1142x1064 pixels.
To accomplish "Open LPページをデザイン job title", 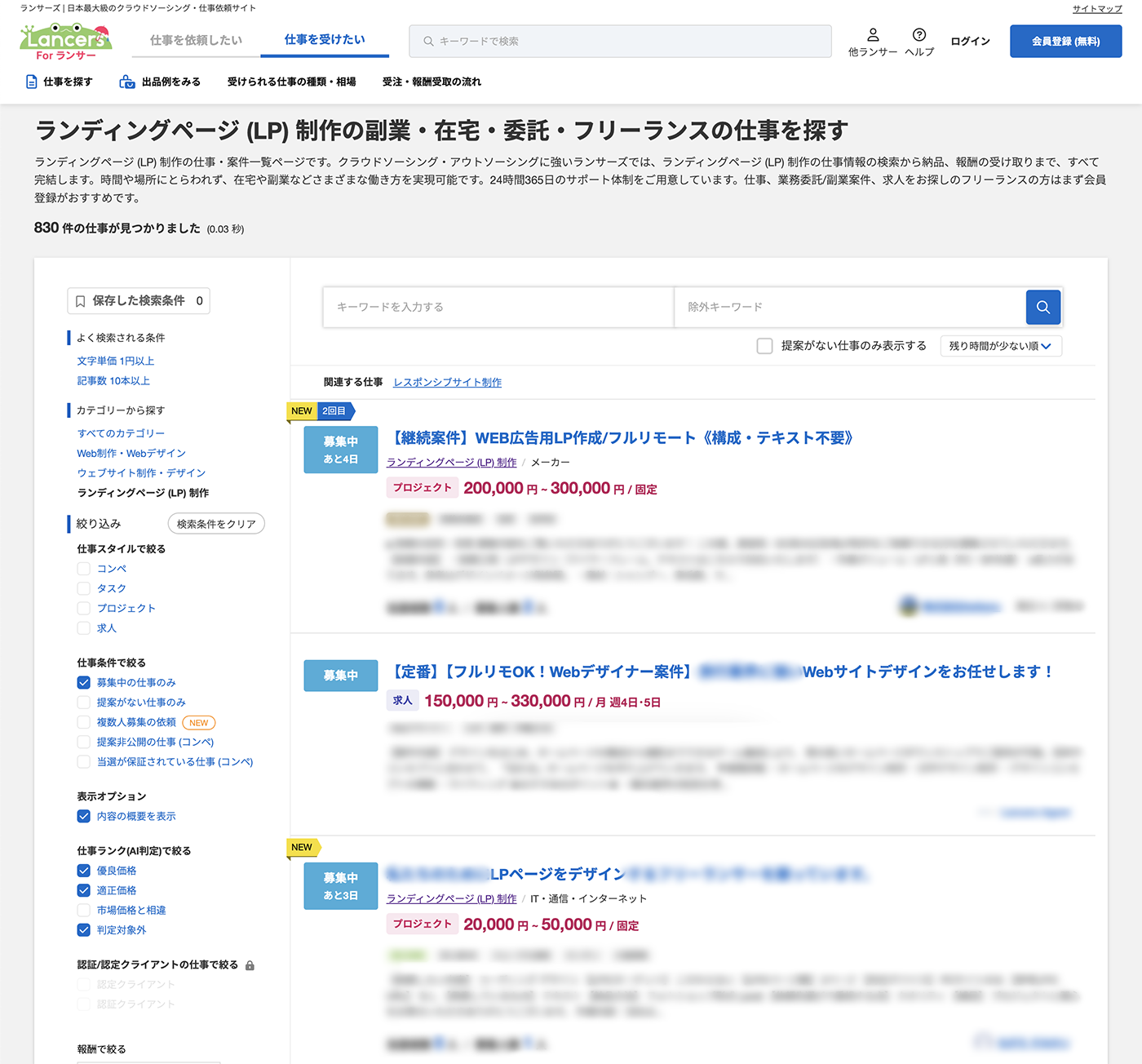I will point(628,874).
